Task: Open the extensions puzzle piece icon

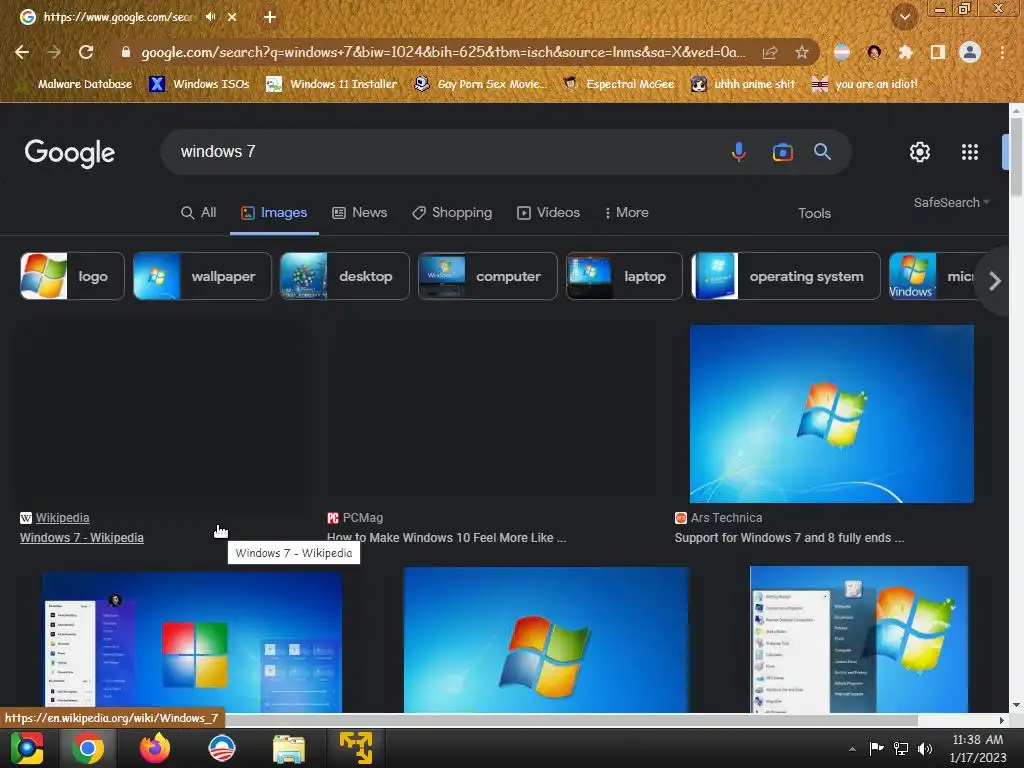Action: point(905,52)
